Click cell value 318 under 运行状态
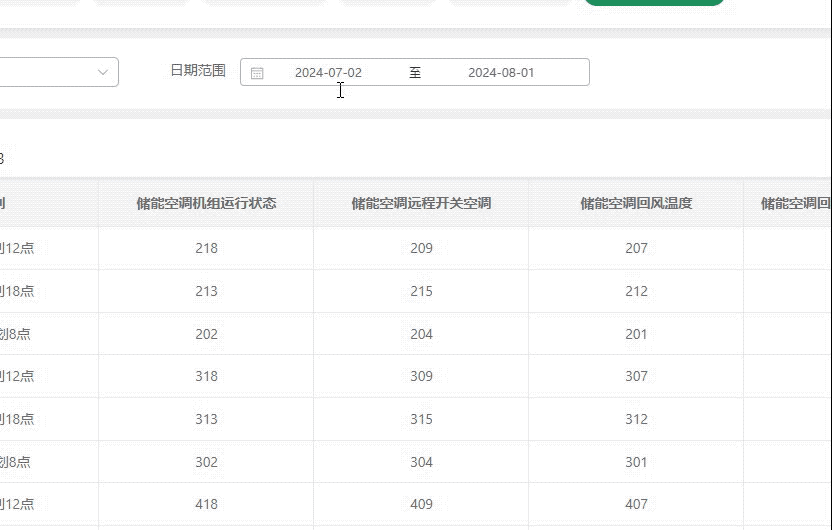 click(206, 376)
